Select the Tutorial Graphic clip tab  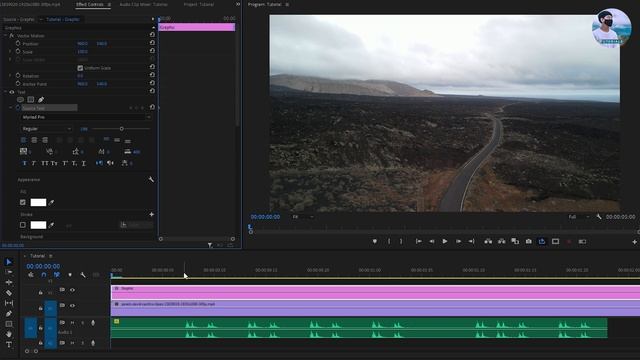tap(62, 19)
